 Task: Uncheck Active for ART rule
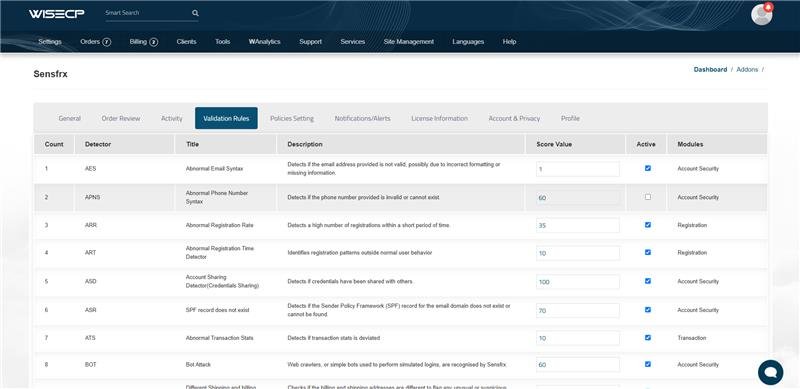[647, 252]
